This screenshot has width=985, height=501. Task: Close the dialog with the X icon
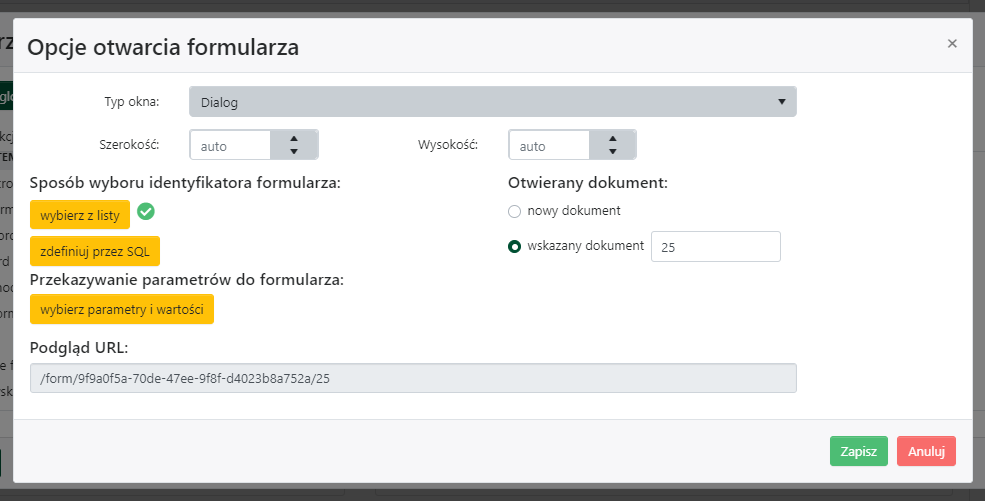pos(951,43)
